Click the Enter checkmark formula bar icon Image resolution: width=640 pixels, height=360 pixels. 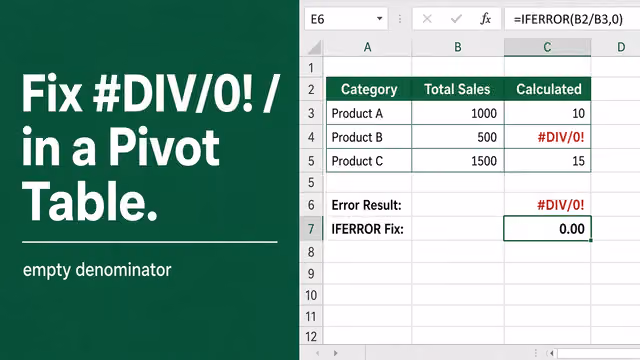click(456, 19)
